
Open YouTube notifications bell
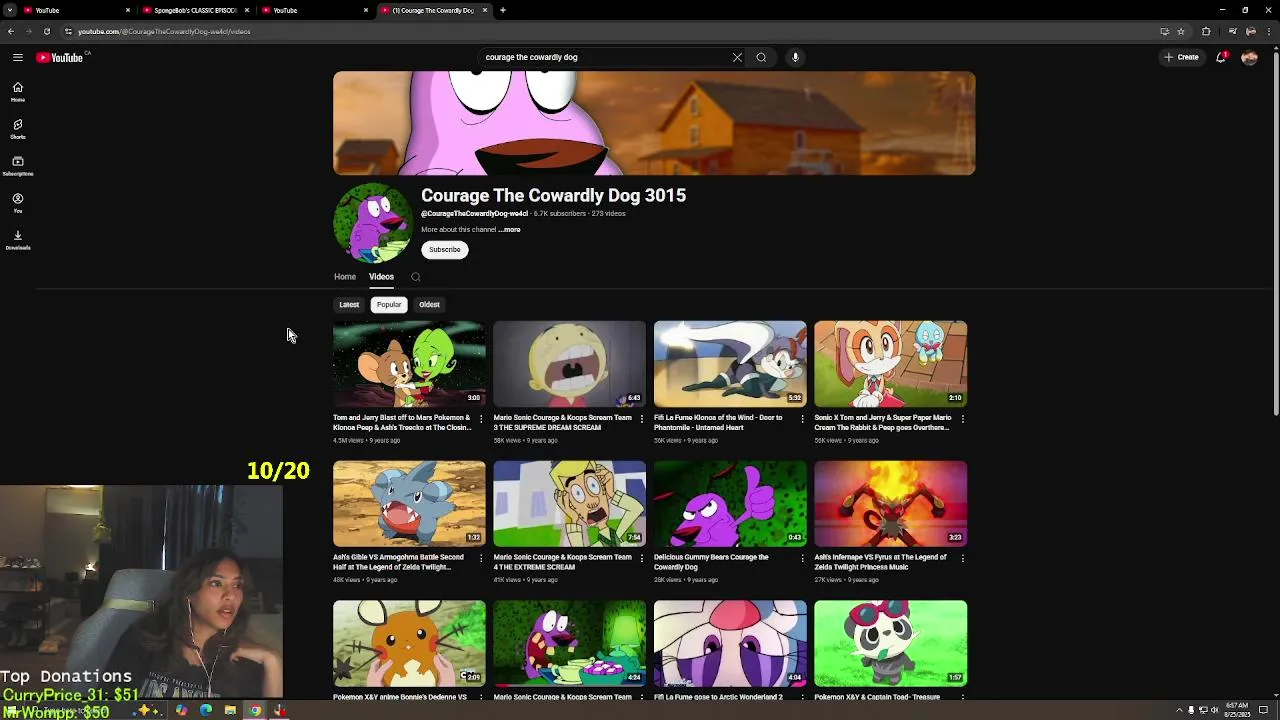(1220, 57)
